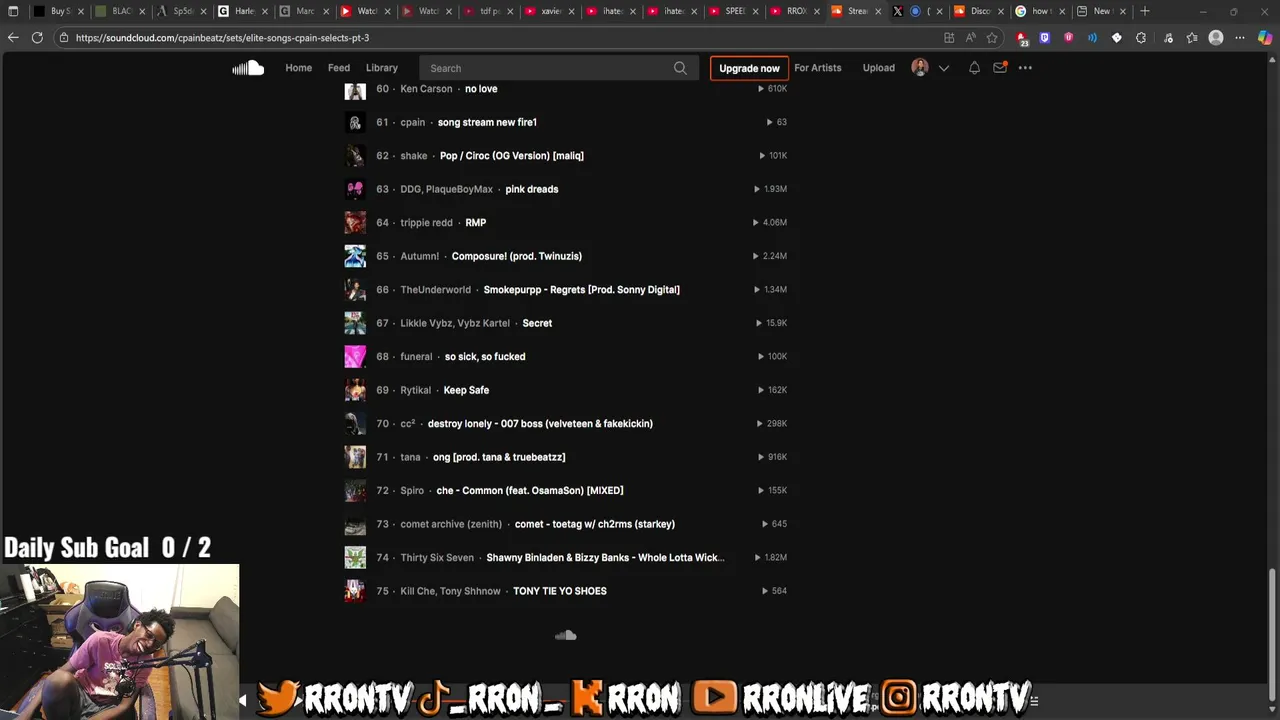1280x720 pixels.
Task: Click the artwork thumbnail of Composure! row
Action: tap(355, 256)
